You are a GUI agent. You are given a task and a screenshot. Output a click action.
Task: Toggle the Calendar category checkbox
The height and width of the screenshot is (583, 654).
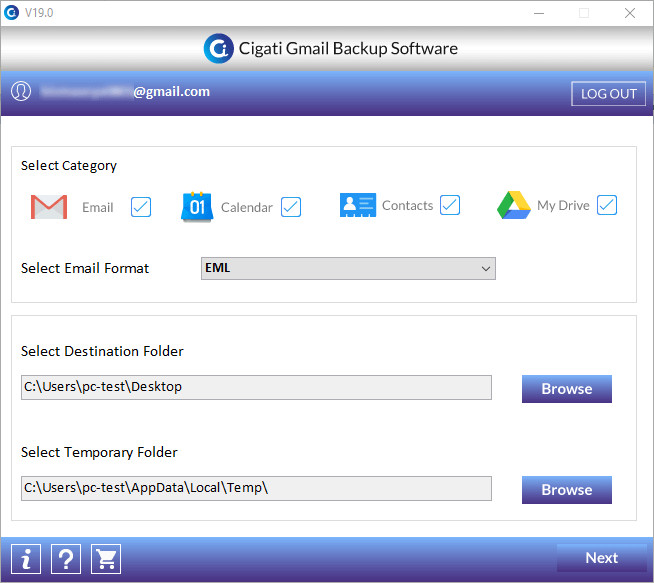[291, 207]
